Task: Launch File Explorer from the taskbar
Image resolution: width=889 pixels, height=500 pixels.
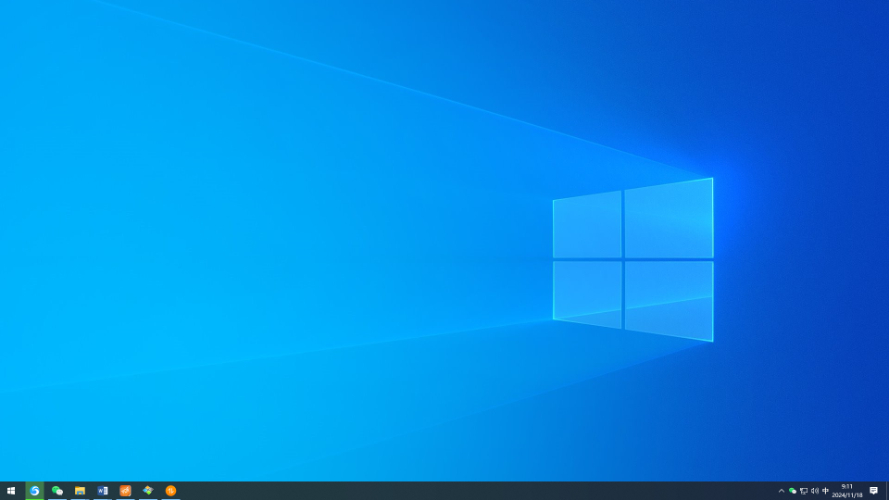Action: pyautogui.click(x=80, y=491)
